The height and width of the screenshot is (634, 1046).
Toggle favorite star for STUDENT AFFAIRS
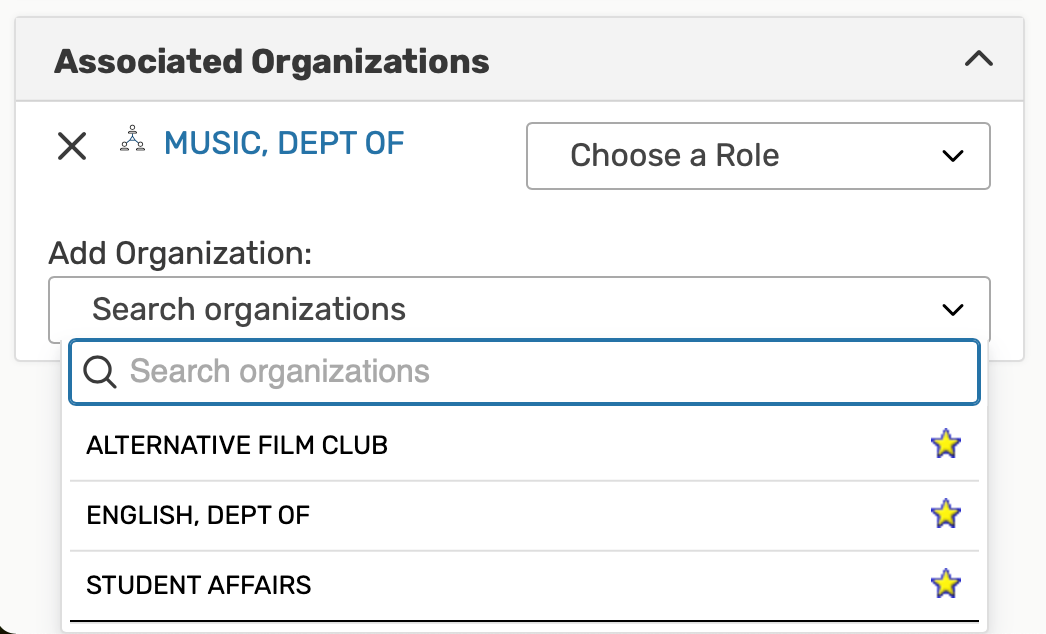[945, 585]
